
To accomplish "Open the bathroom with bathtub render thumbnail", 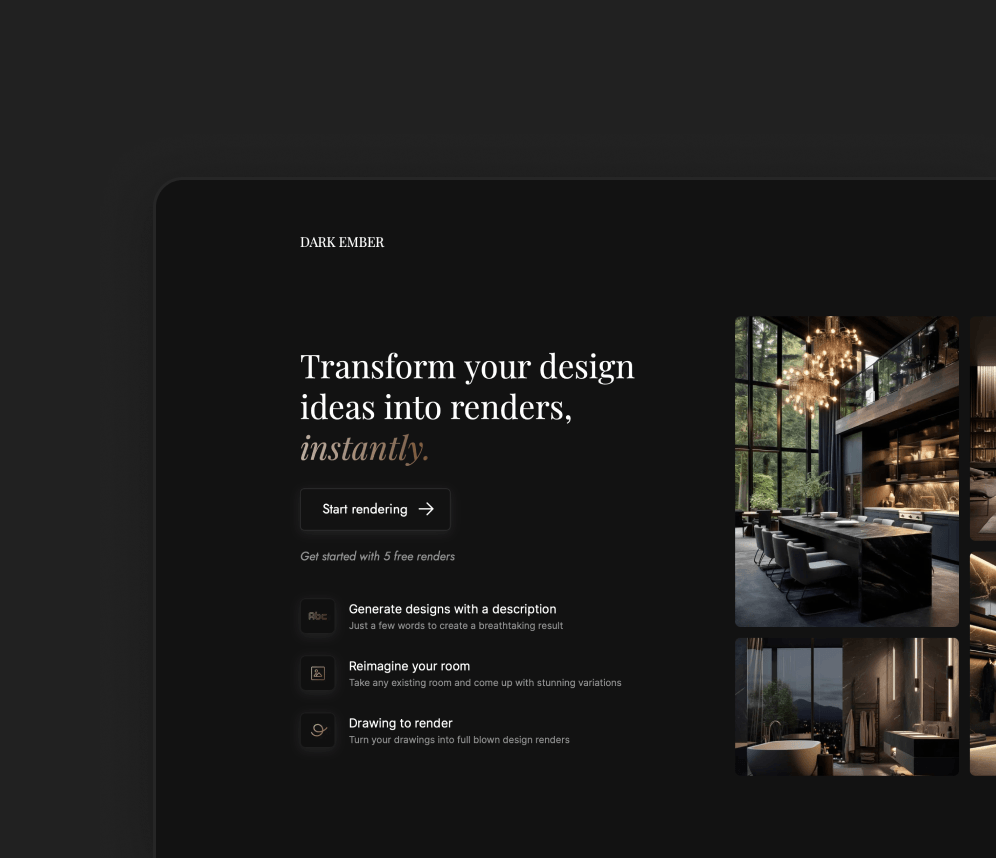I will pyautogui.click(x=847, y=707).
